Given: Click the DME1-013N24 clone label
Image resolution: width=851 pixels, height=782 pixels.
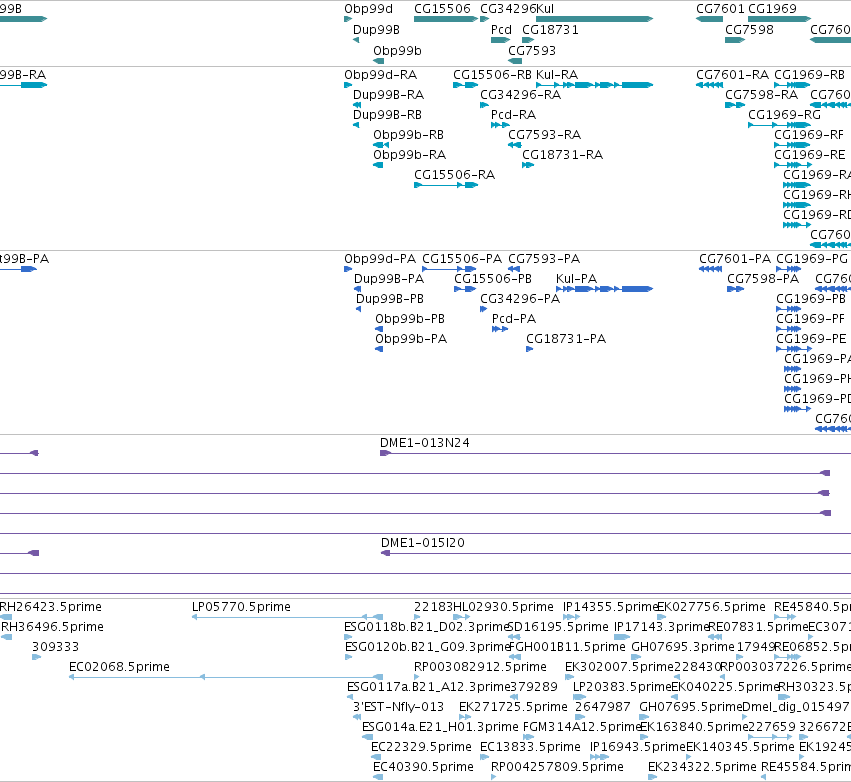Looking at the screenshot, I should point(424,443).
